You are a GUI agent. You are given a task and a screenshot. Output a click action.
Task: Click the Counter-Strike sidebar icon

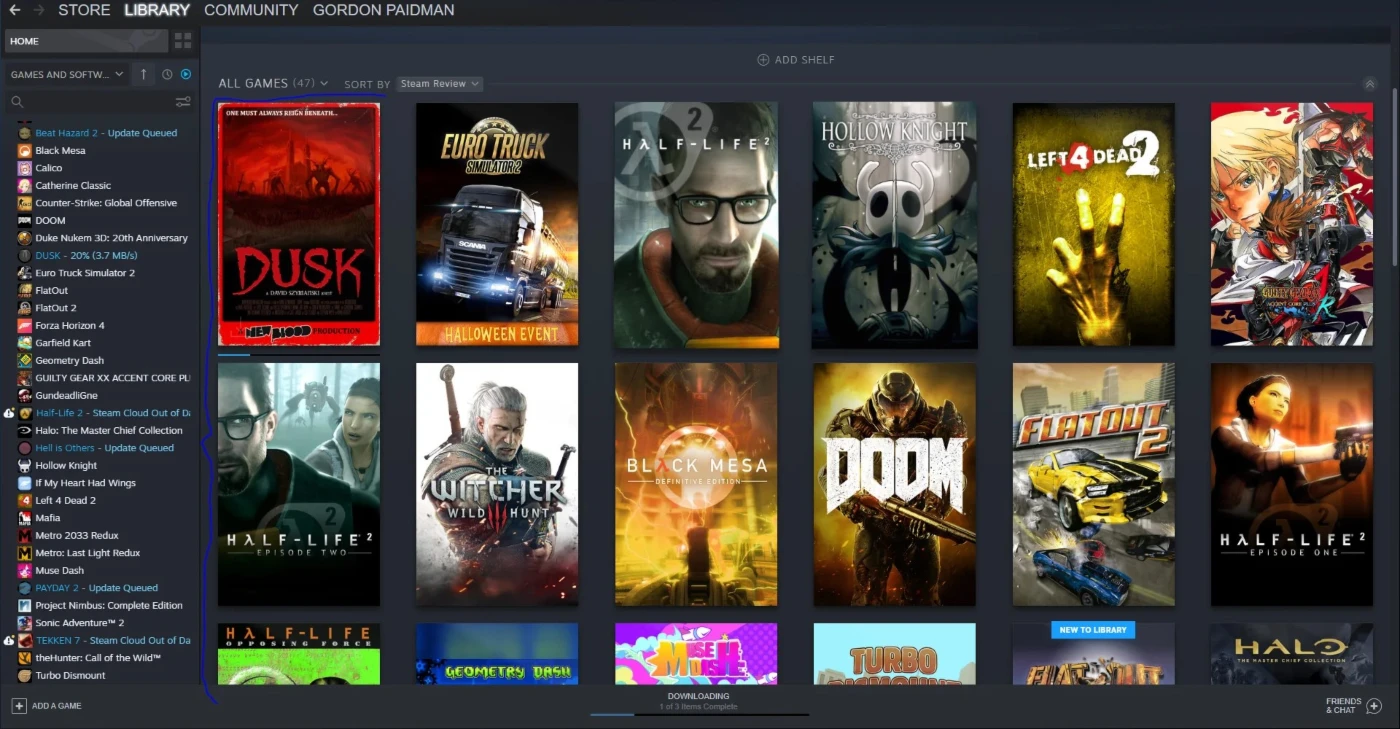(24, 203)
